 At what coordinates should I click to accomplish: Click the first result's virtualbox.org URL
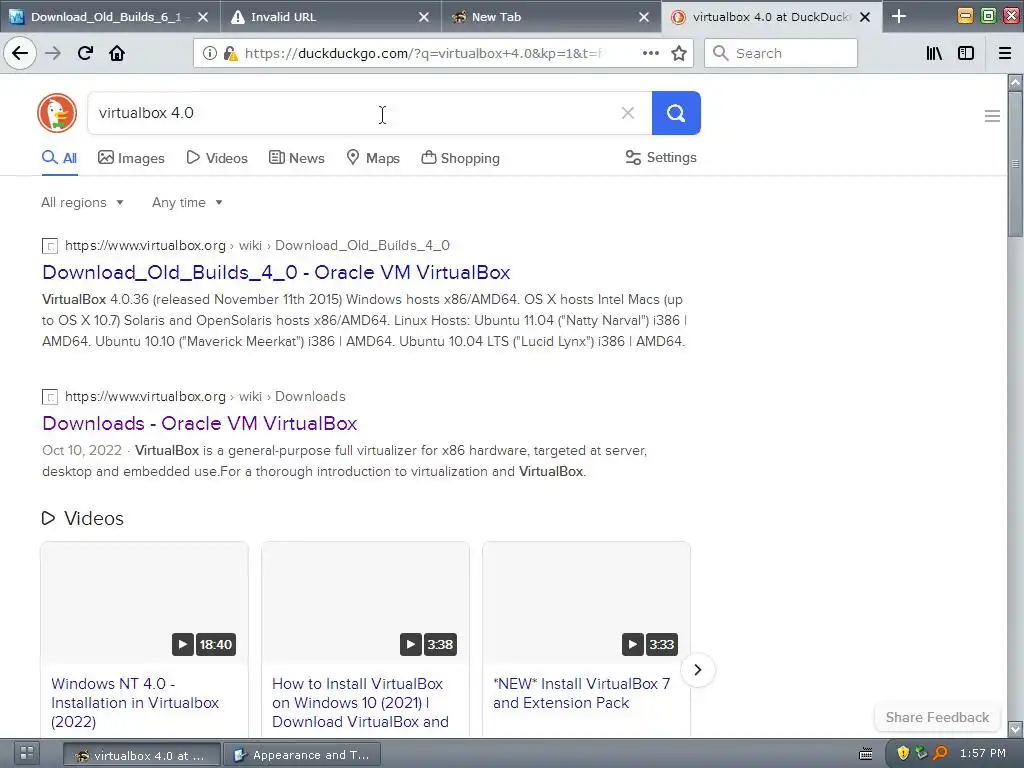145,246
